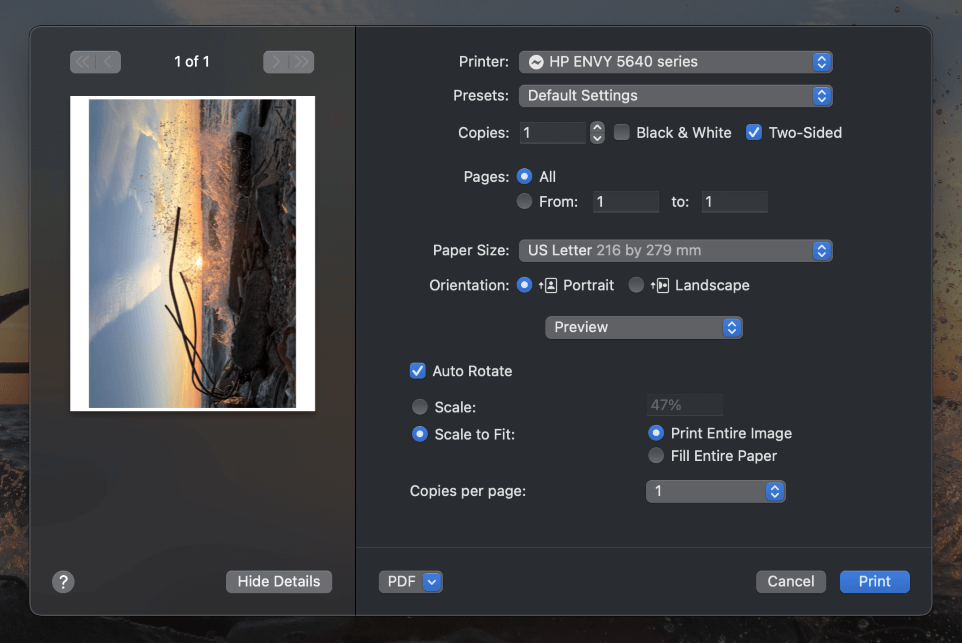Click the Hide Details button

click(x=279, y=582)
